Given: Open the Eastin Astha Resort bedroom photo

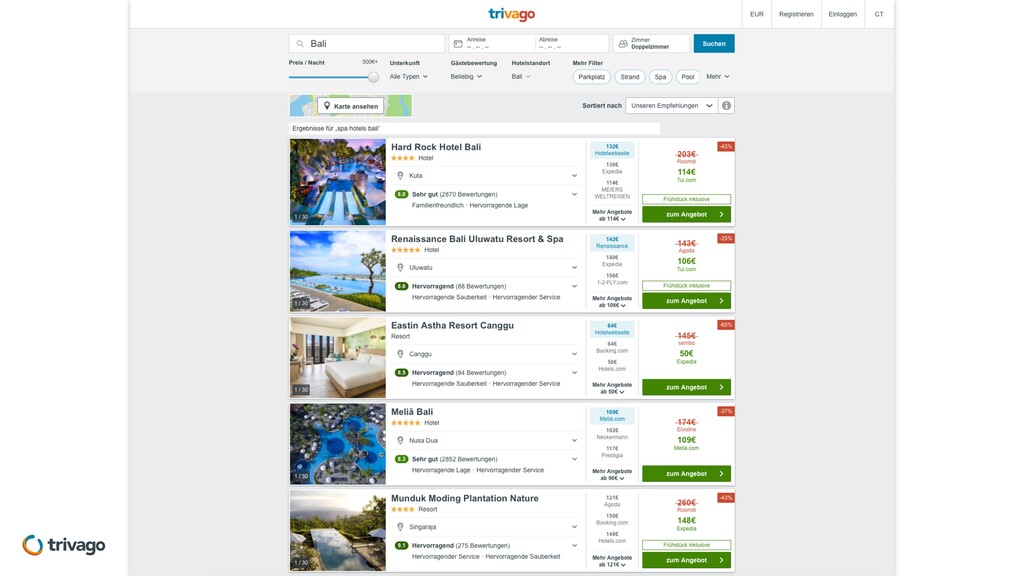Looking at the screenshot, I should point(338,358).
